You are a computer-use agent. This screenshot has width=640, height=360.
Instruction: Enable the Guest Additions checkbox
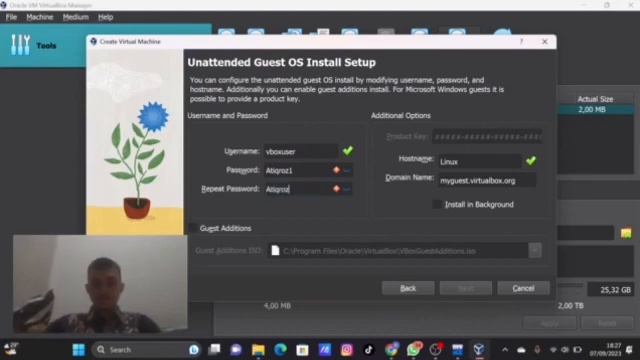tap(193, 228)
